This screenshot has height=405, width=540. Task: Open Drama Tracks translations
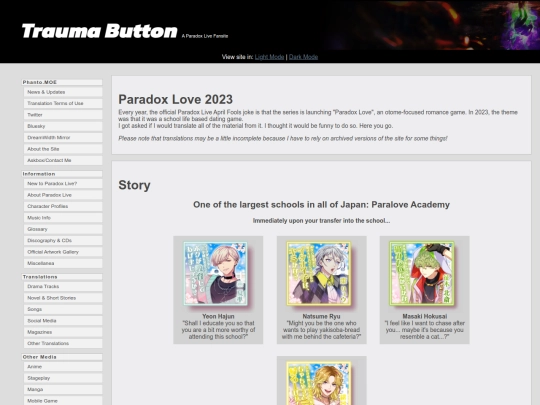coord(63,287)
